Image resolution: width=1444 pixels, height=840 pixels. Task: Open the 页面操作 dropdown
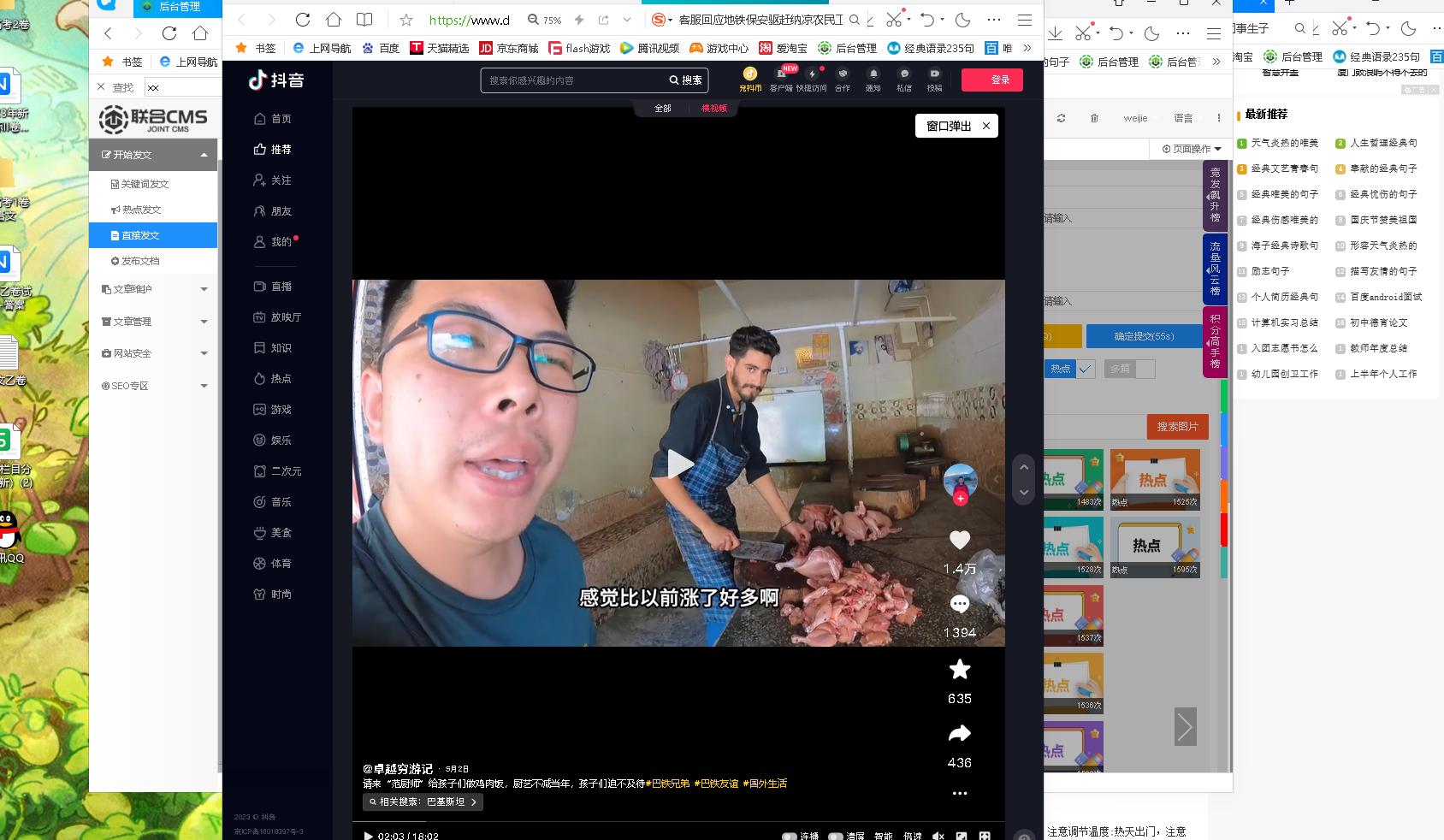1190,148
